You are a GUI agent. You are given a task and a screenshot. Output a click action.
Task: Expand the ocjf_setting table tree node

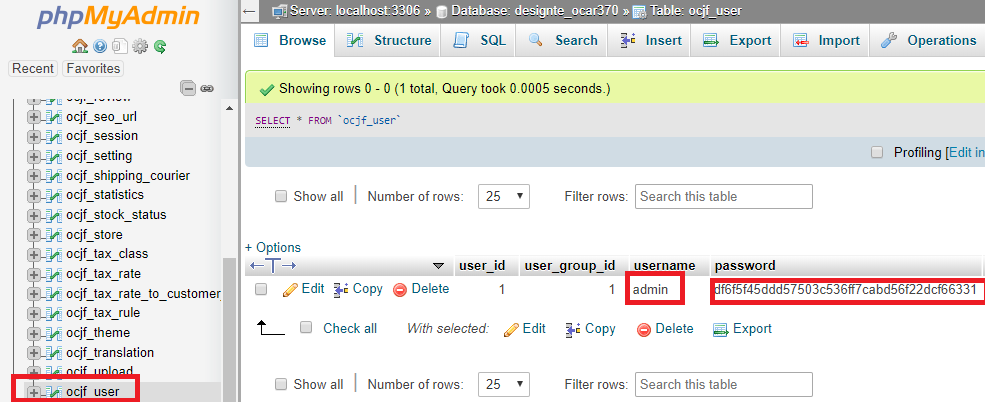[34, 156]
